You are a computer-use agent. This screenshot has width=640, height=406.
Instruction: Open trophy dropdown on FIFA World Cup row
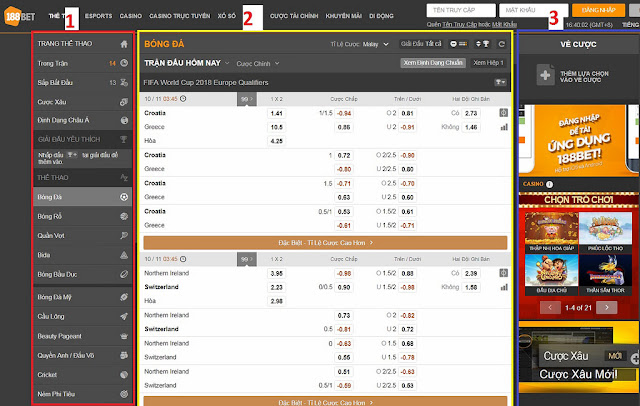pos(500,82)
